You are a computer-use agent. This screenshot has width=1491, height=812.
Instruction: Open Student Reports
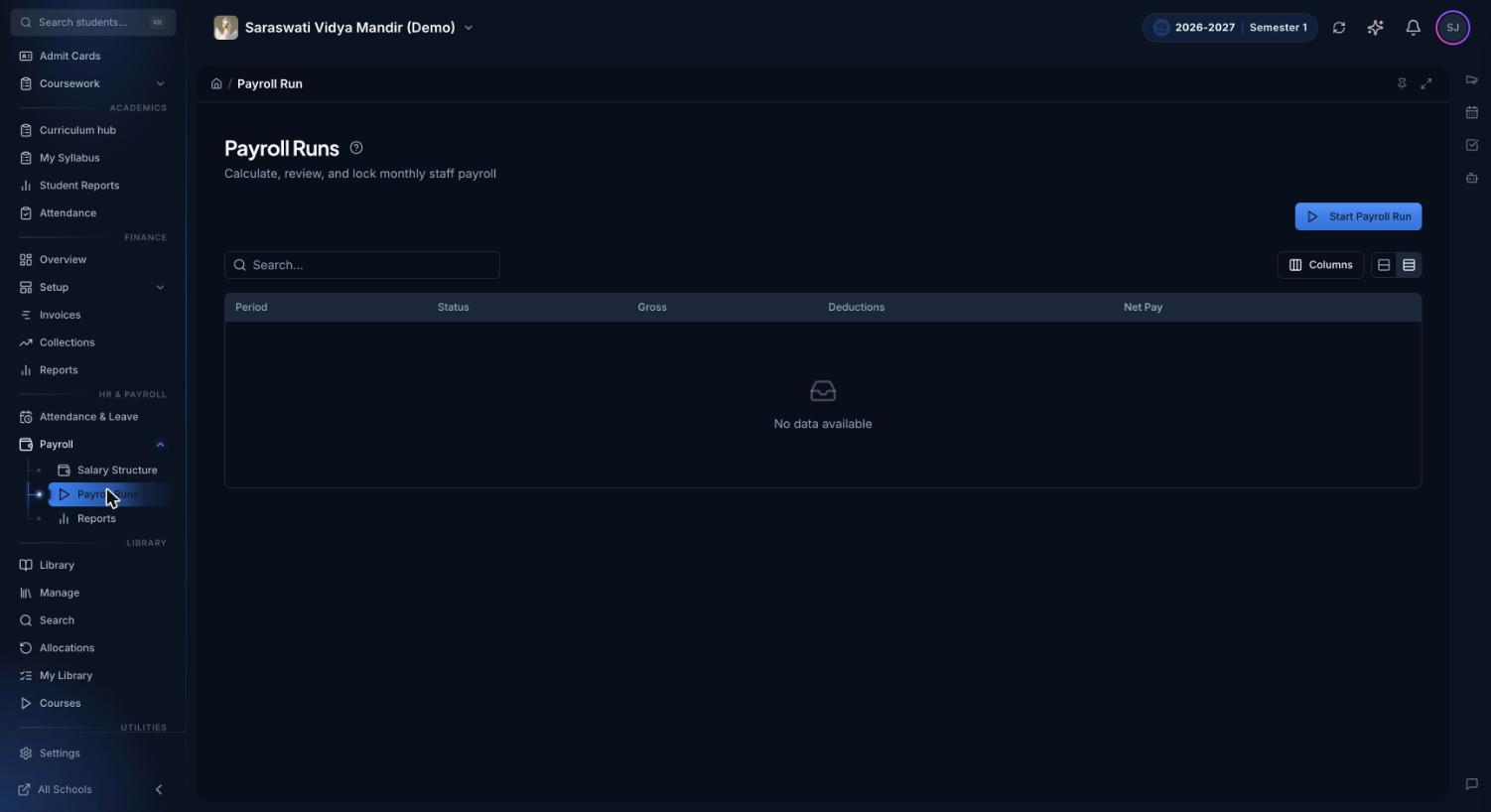tap(79, 186)
